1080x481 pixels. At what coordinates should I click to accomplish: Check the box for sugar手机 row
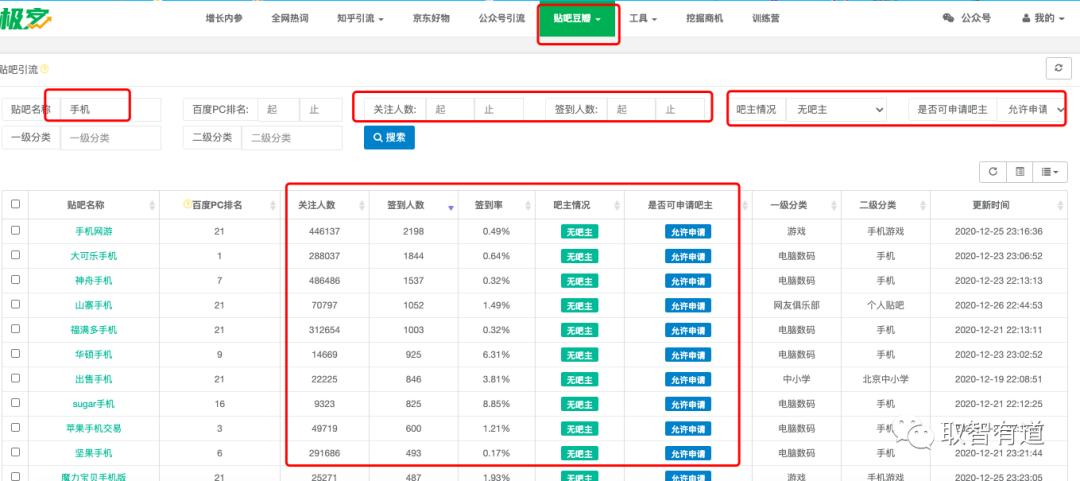pos(15,403)
